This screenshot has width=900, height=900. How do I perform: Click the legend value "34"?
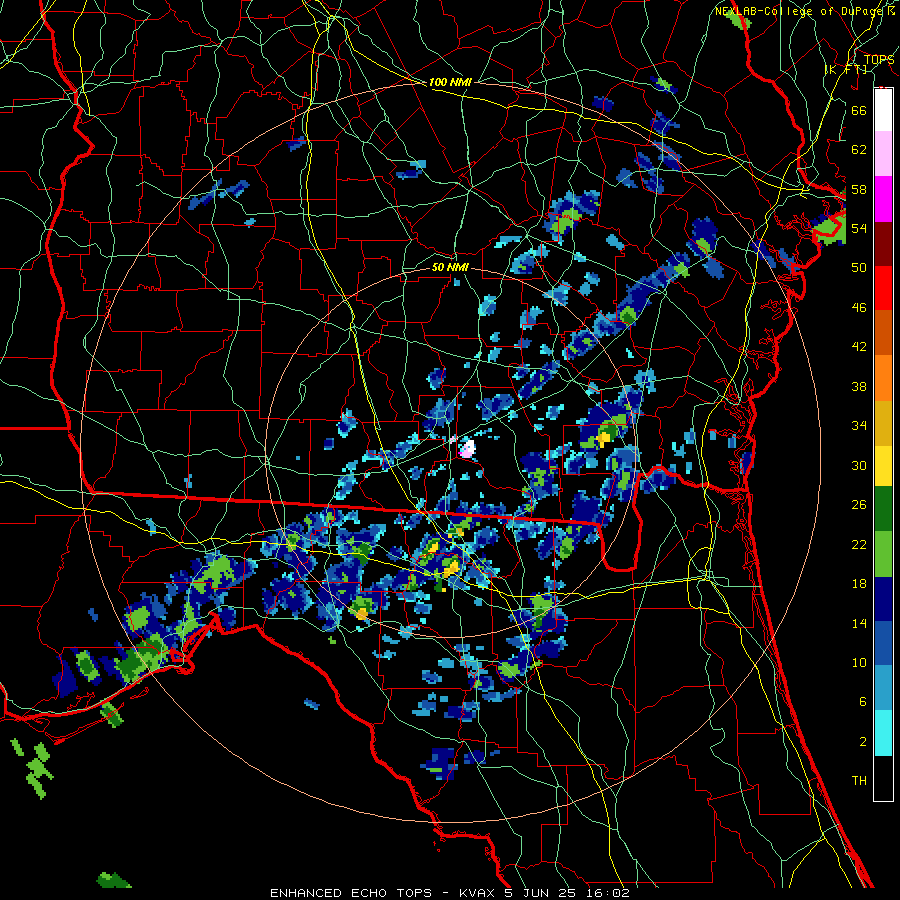tap(859, 425)
